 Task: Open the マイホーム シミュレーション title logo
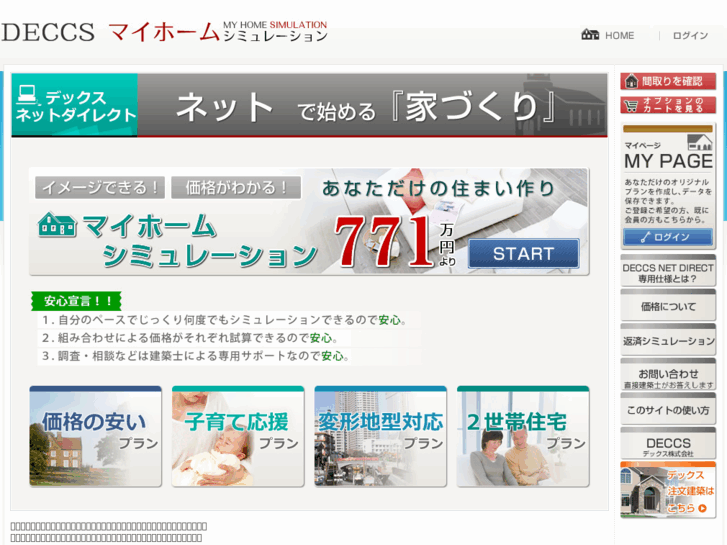click(x=218, y=32)
